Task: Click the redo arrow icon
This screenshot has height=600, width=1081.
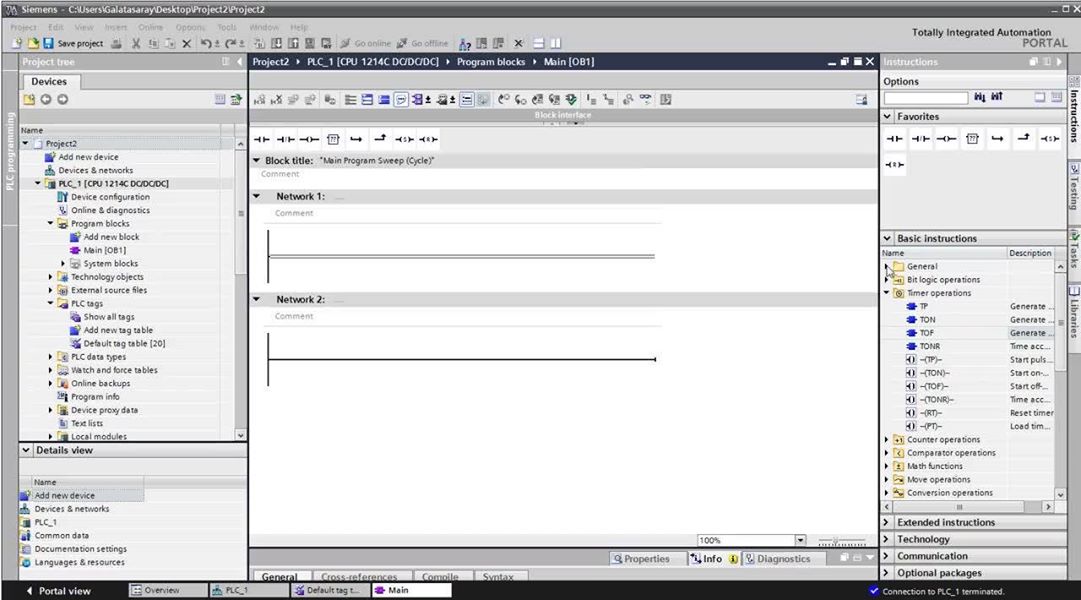Action: coord(230,43)
